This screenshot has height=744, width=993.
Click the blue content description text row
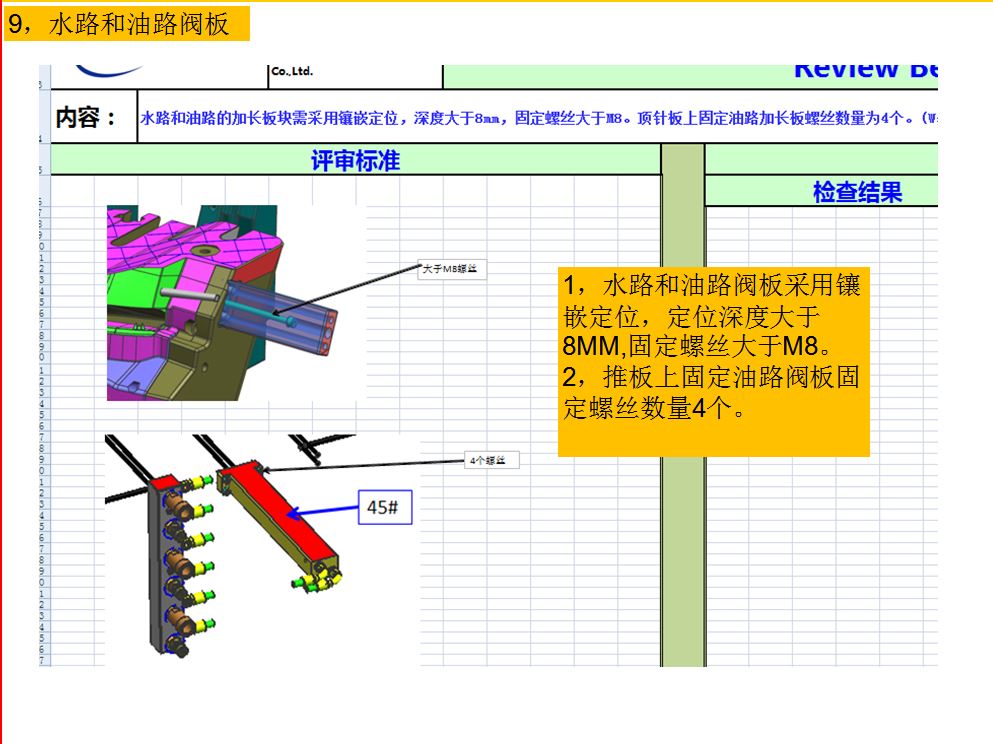[x=538, y=118]
